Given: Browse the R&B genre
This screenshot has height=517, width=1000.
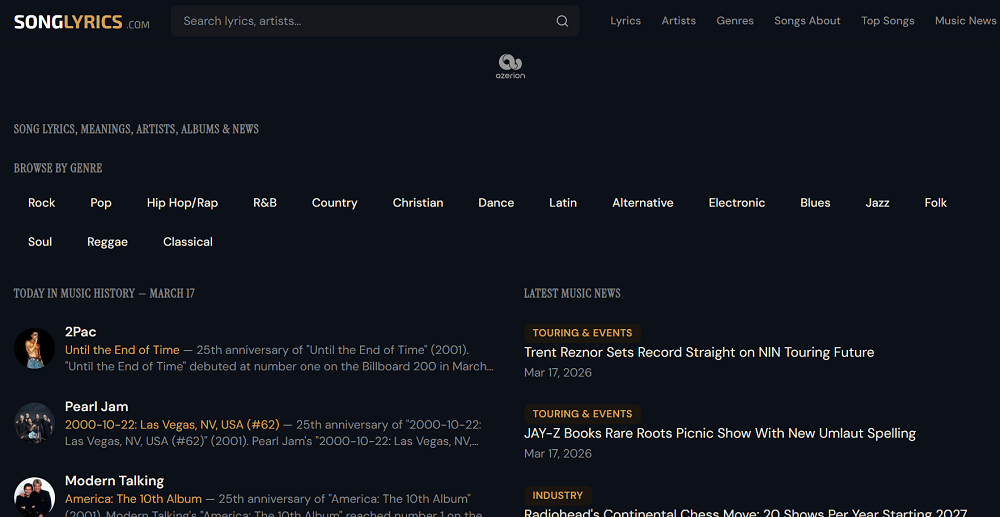Looking at the screenshot, I should coord(265,203).
